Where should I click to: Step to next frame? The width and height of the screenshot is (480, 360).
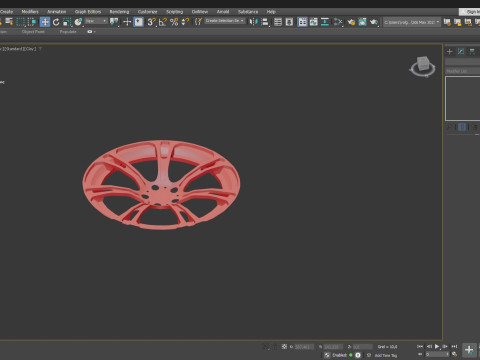pos(445,347)
